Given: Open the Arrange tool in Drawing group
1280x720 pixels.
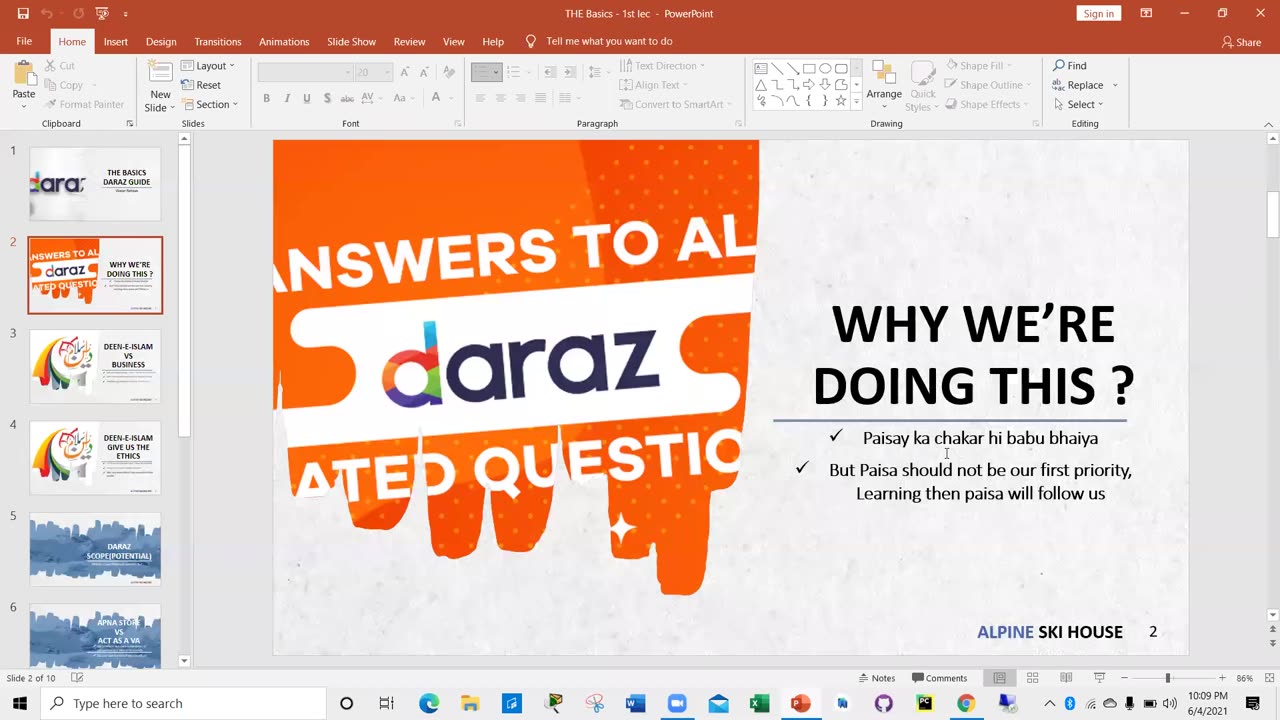Looking at the screenshot, I should pyautogui.click(x=884, y=82).
